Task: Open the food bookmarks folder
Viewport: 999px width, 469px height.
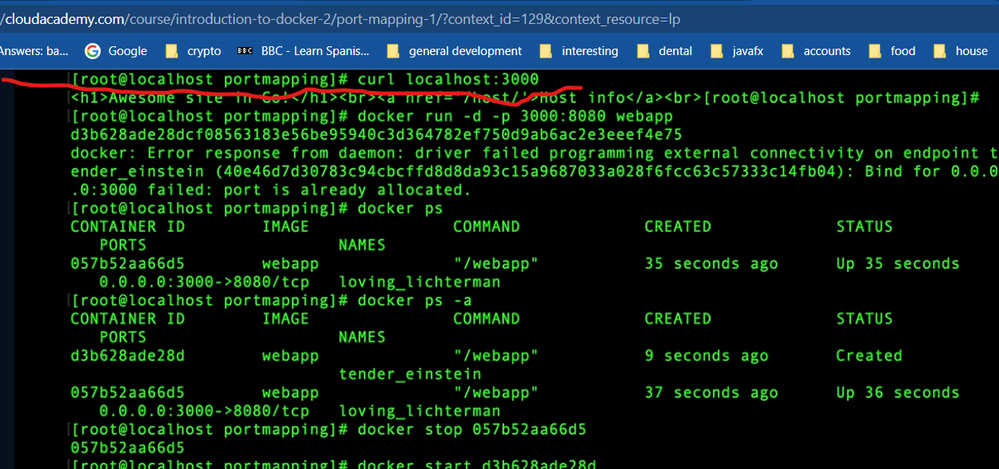Action: click(893, 51)
